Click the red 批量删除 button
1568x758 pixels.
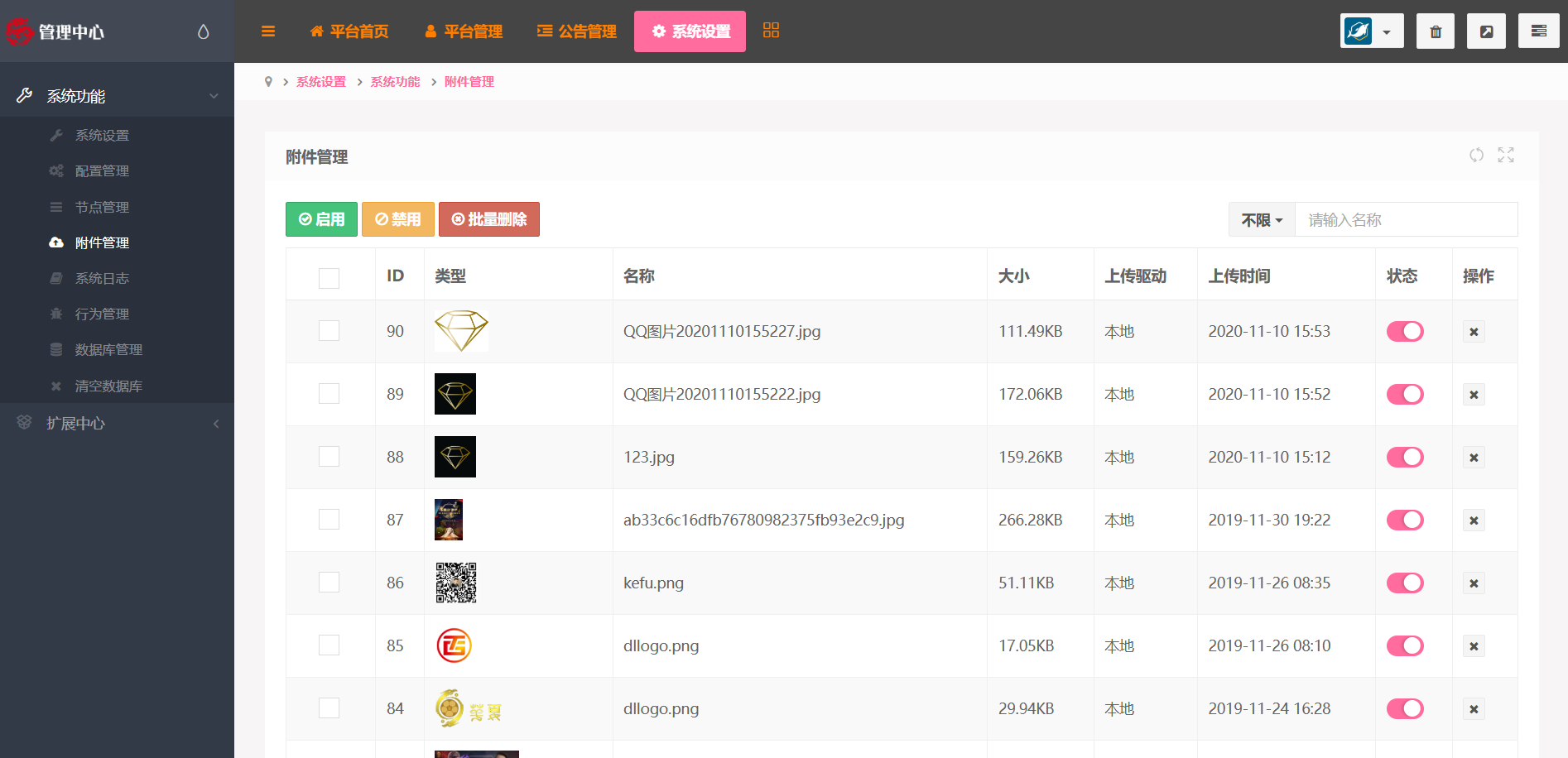pyautogui.click(x=489, y=219)
